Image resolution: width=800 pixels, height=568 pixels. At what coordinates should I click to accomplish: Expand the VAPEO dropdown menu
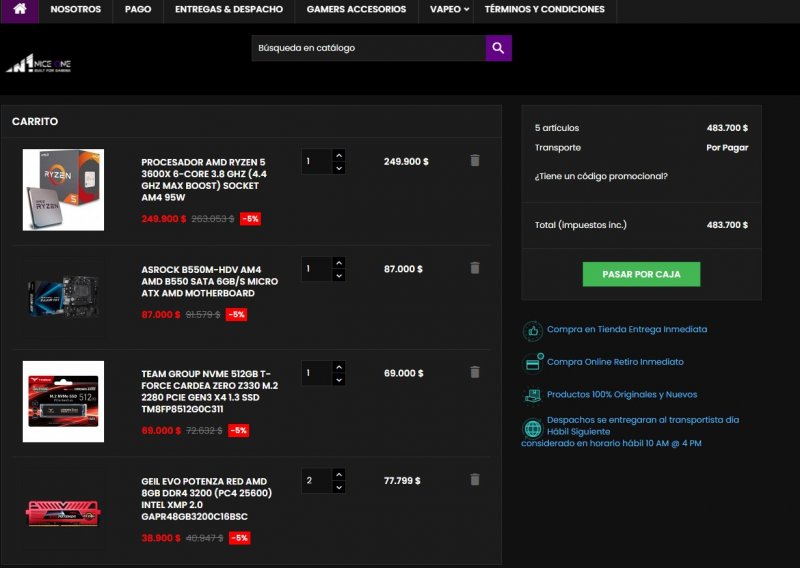pyautogui.click(x=449, y=9)
